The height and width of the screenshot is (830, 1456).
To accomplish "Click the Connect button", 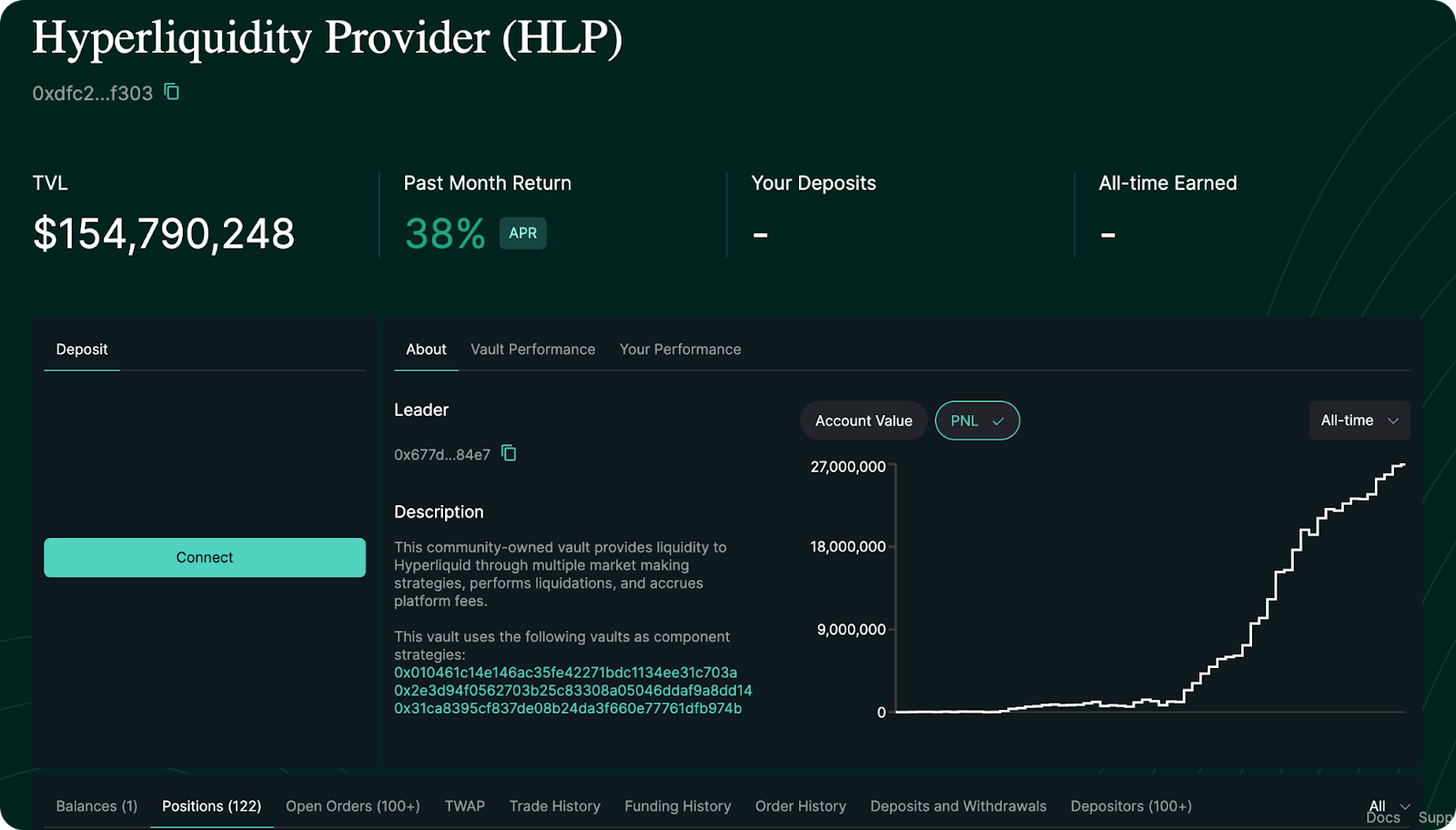I will pyautogui.click(x=205, y=557).
